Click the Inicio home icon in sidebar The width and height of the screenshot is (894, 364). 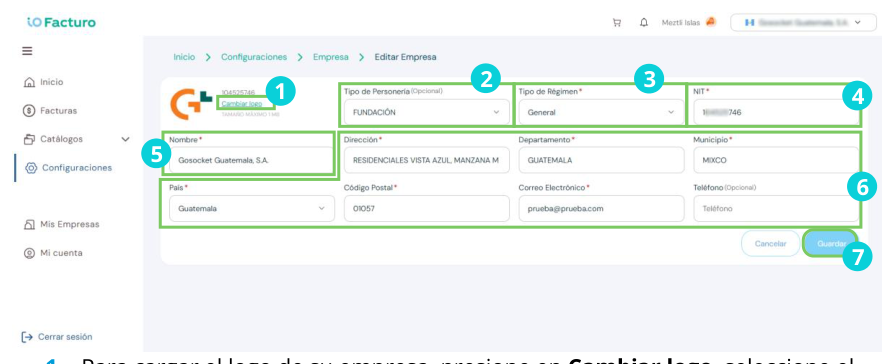coord(29,83)
